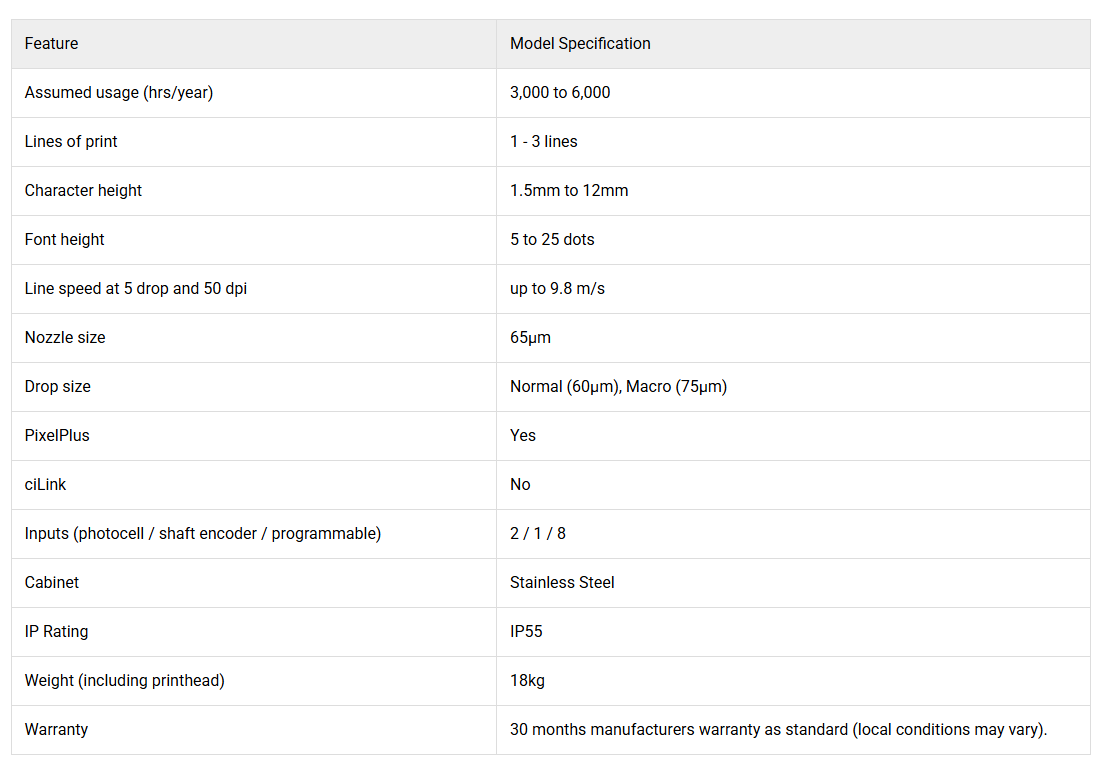Select the Inputs row label text
Image resolution: width=1102 pixels, height=775 pixels.
pos(203,534)
